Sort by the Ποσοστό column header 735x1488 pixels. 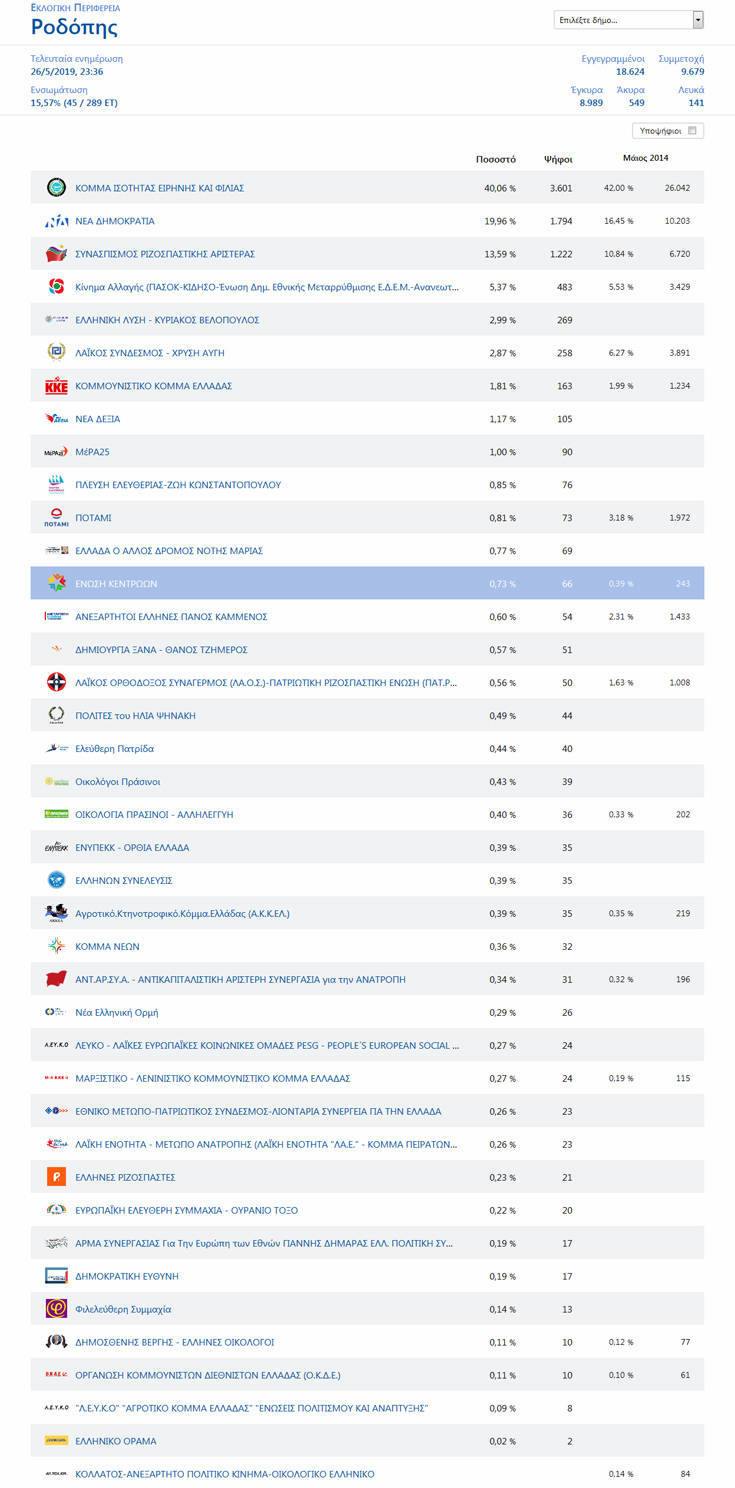(496, 159)
